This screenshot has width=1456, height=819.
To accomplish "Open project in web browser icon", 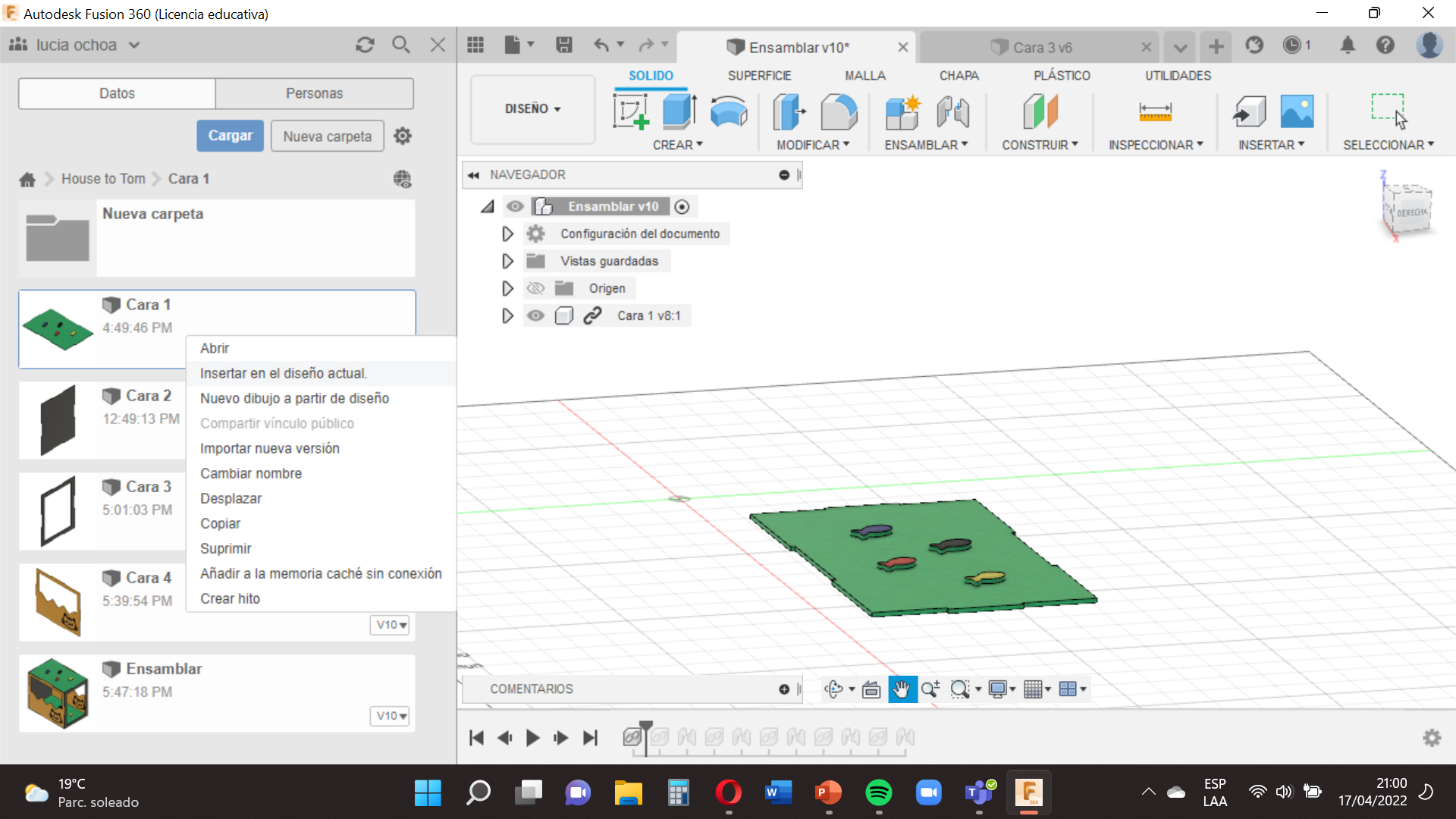I will (x=402, y=179).
